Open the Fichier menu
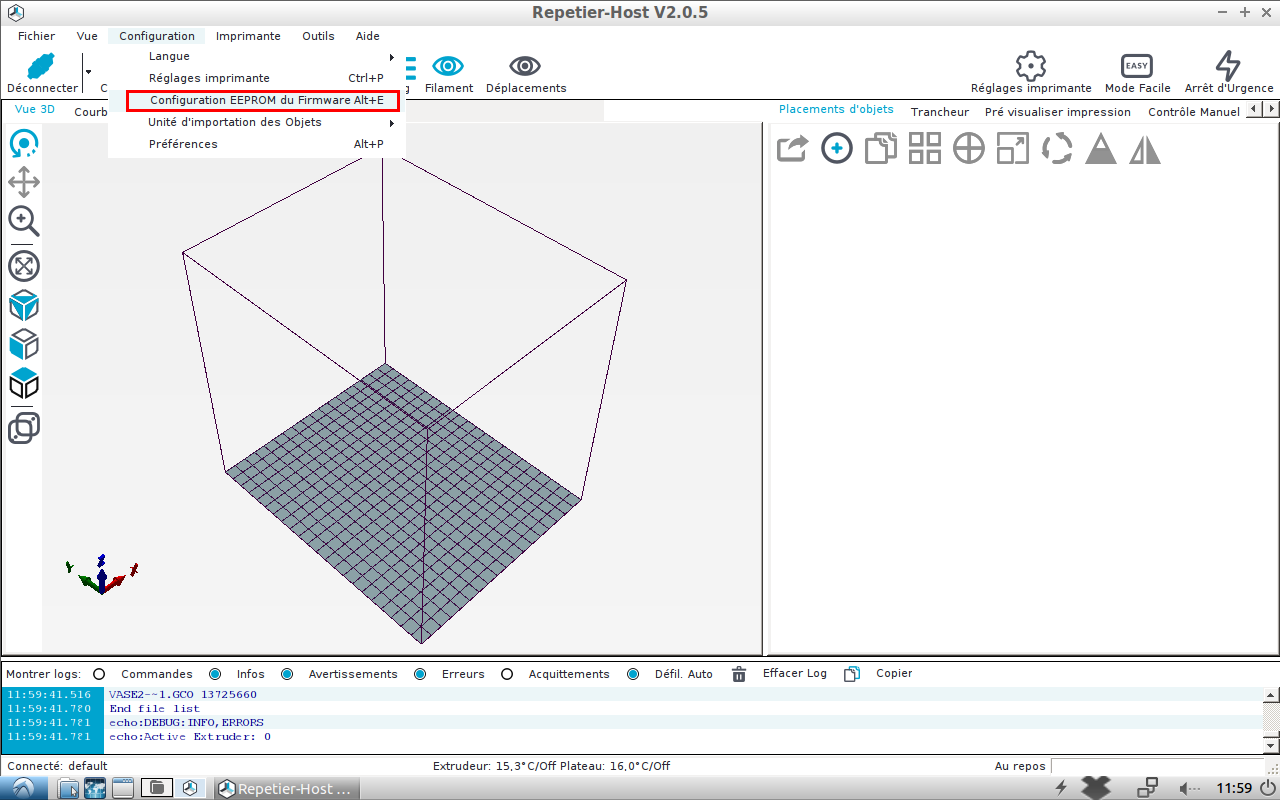Viewport: 1280px width, 800px height. click(x=37, y=36)
